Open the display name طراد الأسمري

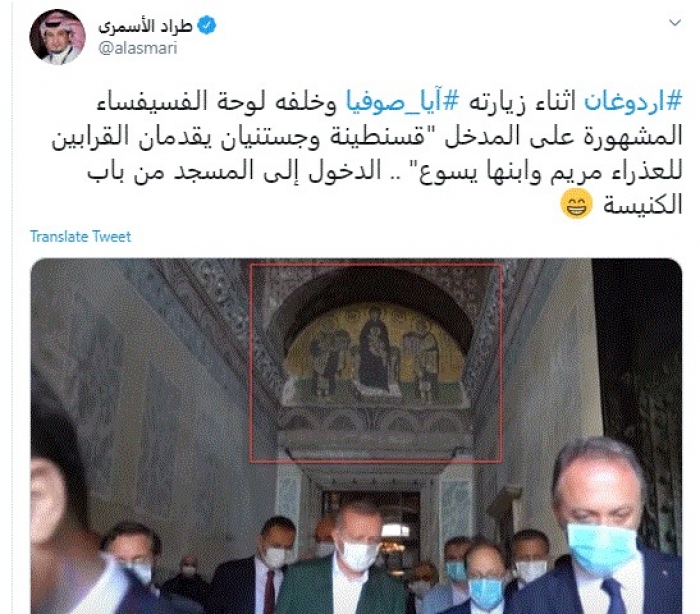tap(146, 26)
